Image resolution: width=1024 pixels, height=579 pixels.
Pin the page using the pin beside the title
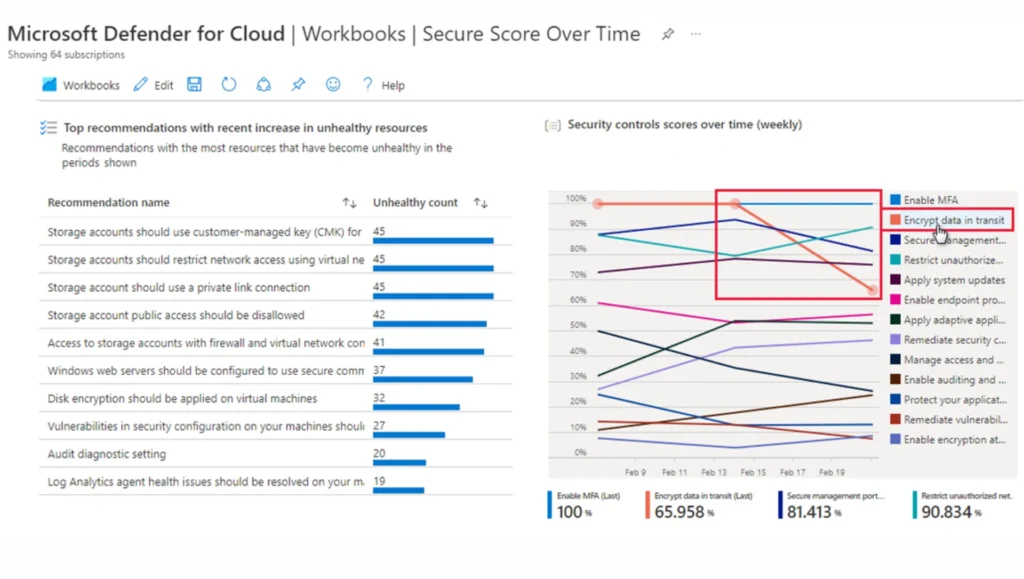[x=667, y=34]
